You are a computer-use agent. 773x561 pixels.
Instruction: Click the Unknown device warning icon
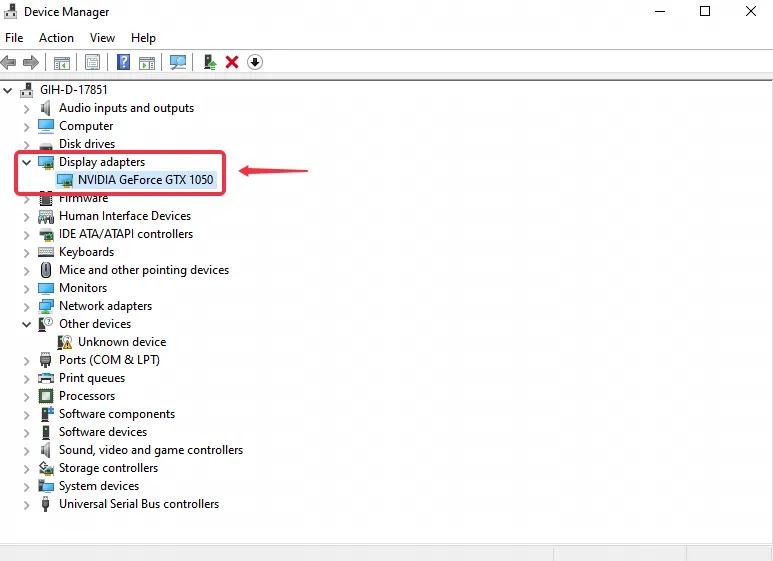pyautogui.click(x=65, y=342)
